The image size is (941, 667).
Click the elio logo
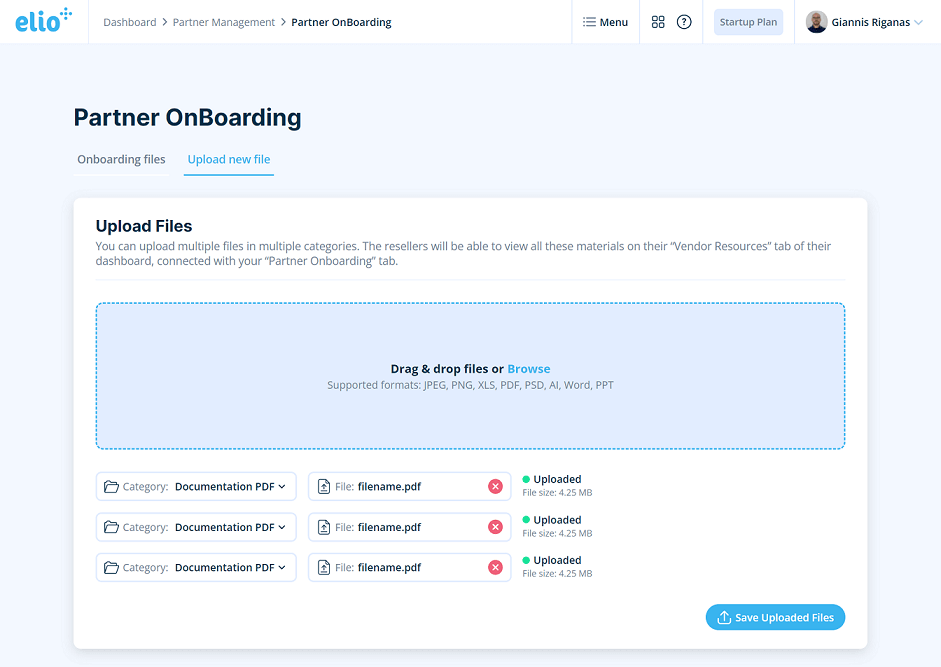(x=42, y=21)
